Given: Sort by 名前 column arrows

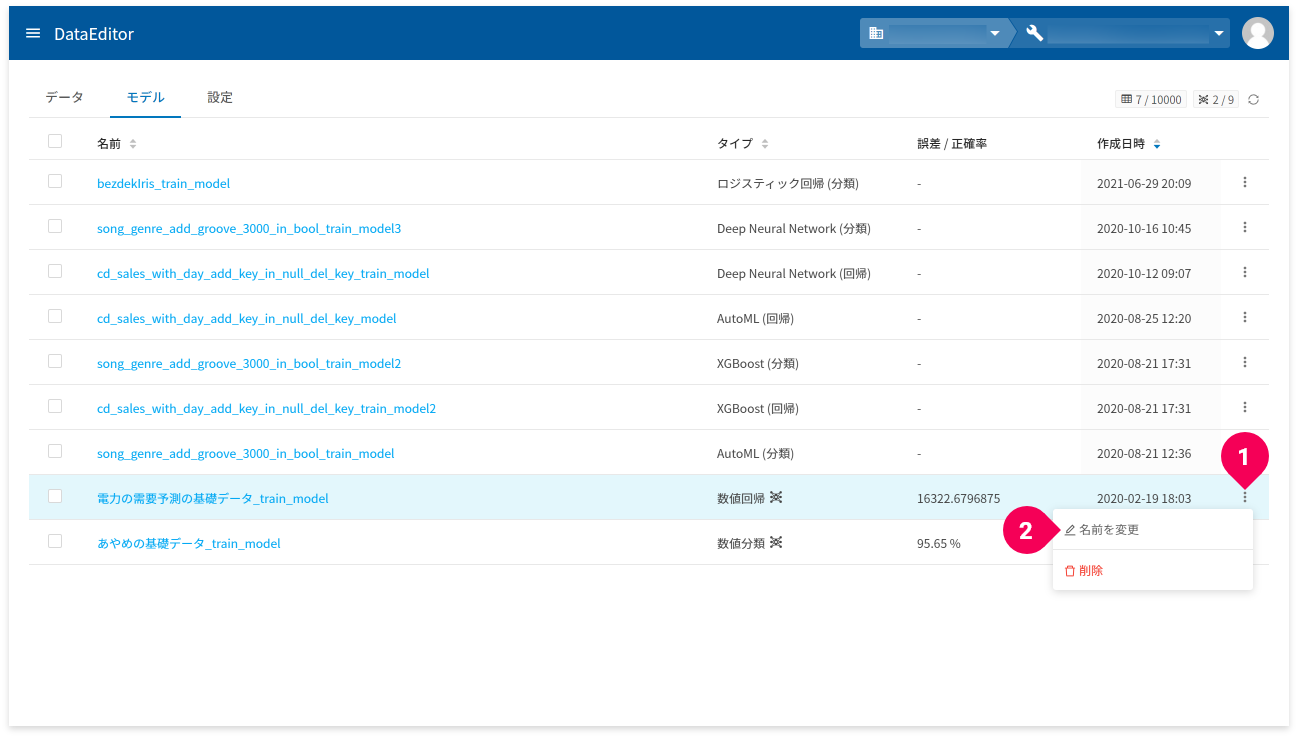Looking at the screenshot, I should coord(133,144).
